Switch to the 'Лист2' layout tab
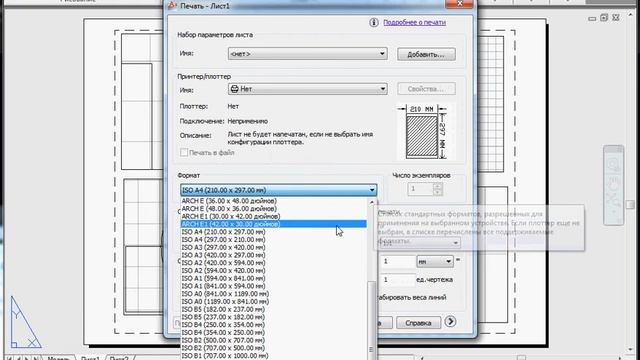The height and width of the screenshot is (360, 640). point(119,358)
